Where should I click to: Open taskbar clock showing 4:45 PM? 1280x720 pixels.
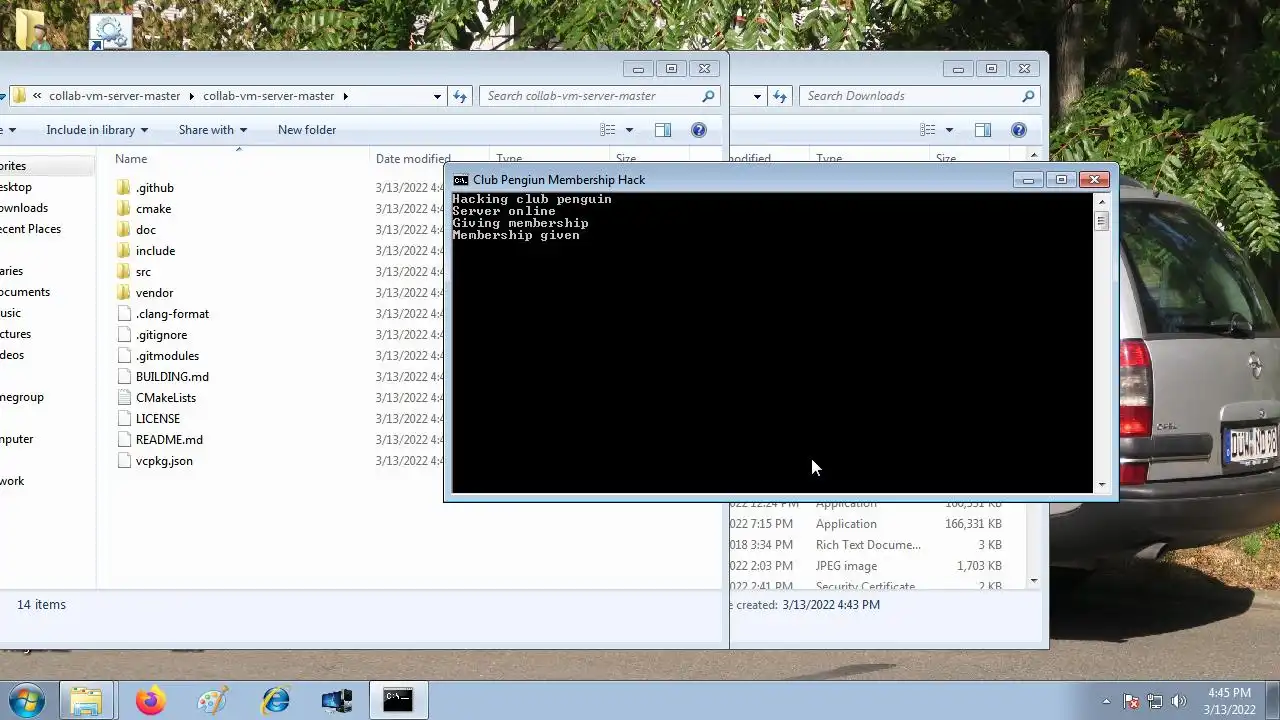coord(1229,701)
